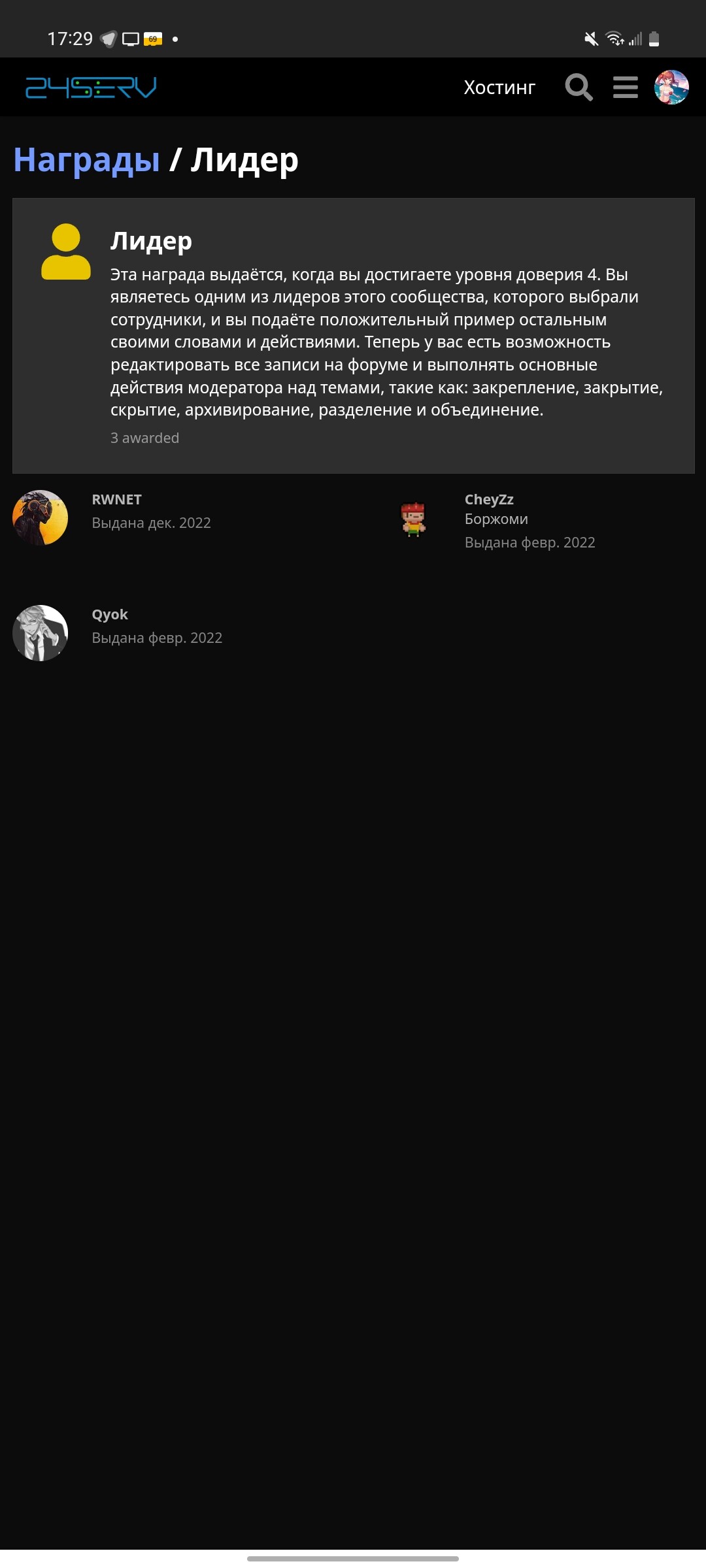Click the 3 awarded count text

click(144, 438)
